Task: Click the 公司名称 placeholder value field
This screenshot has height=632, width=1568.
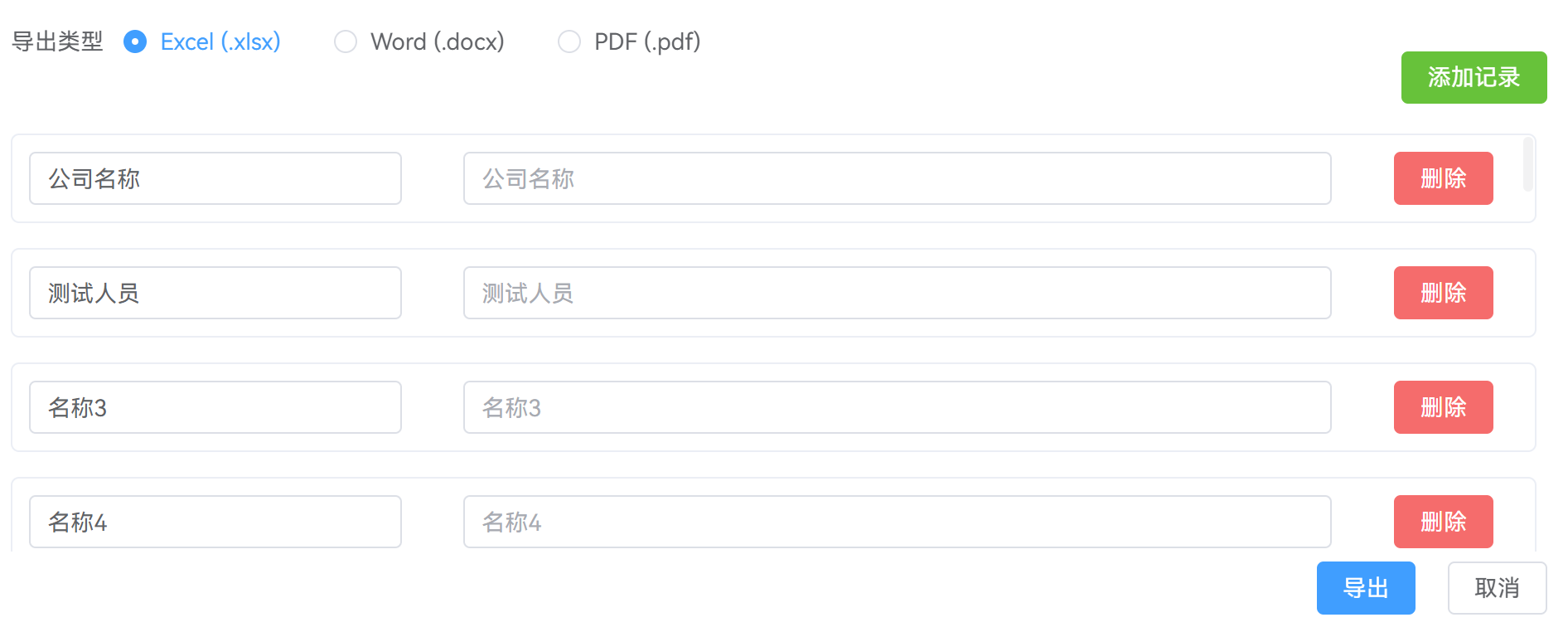Action: (897, 178)
